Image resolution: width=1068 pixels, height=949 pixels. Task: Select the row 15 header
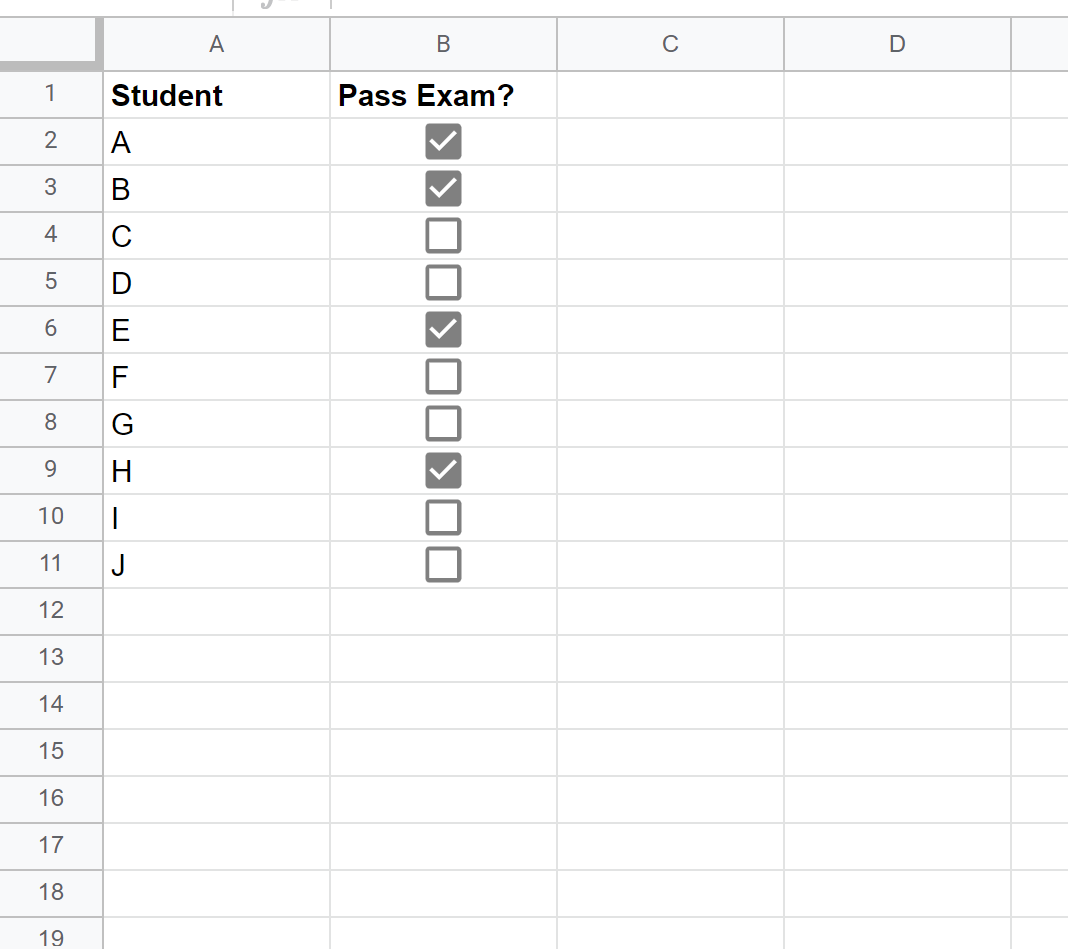click(x=51, y=752)
